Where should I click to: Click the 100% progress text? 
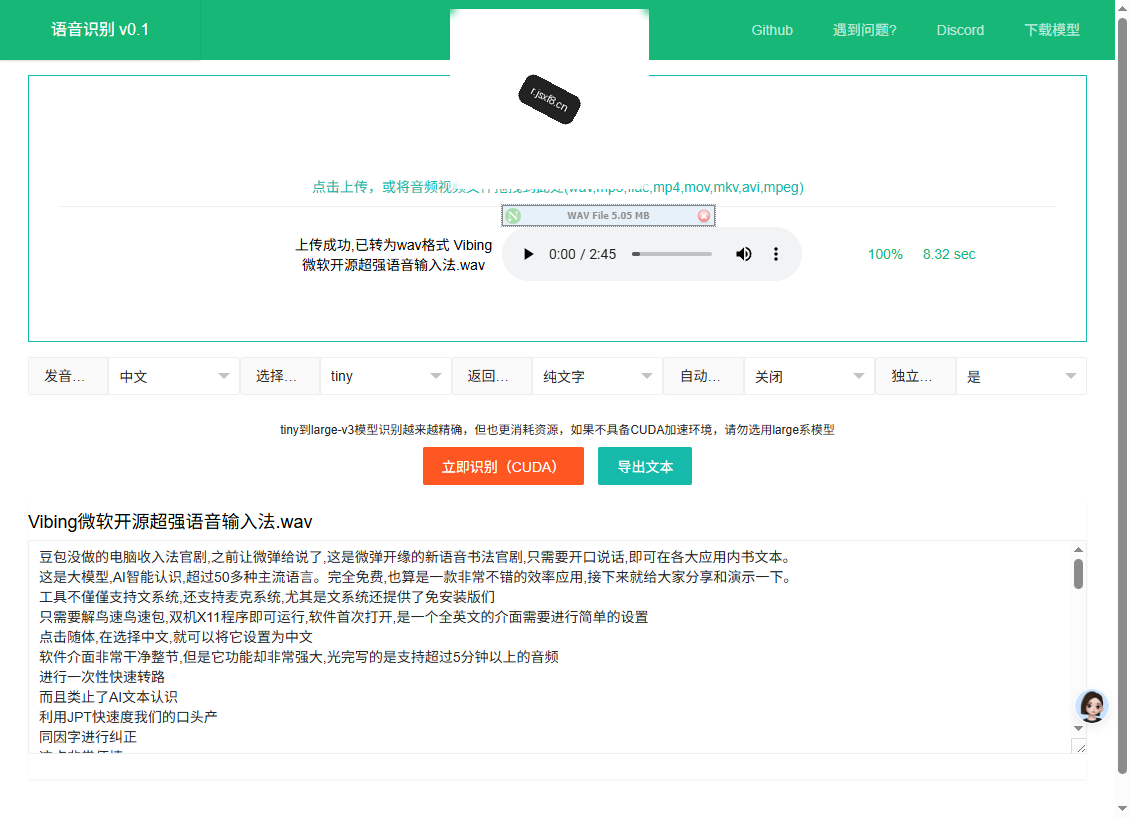885,254
